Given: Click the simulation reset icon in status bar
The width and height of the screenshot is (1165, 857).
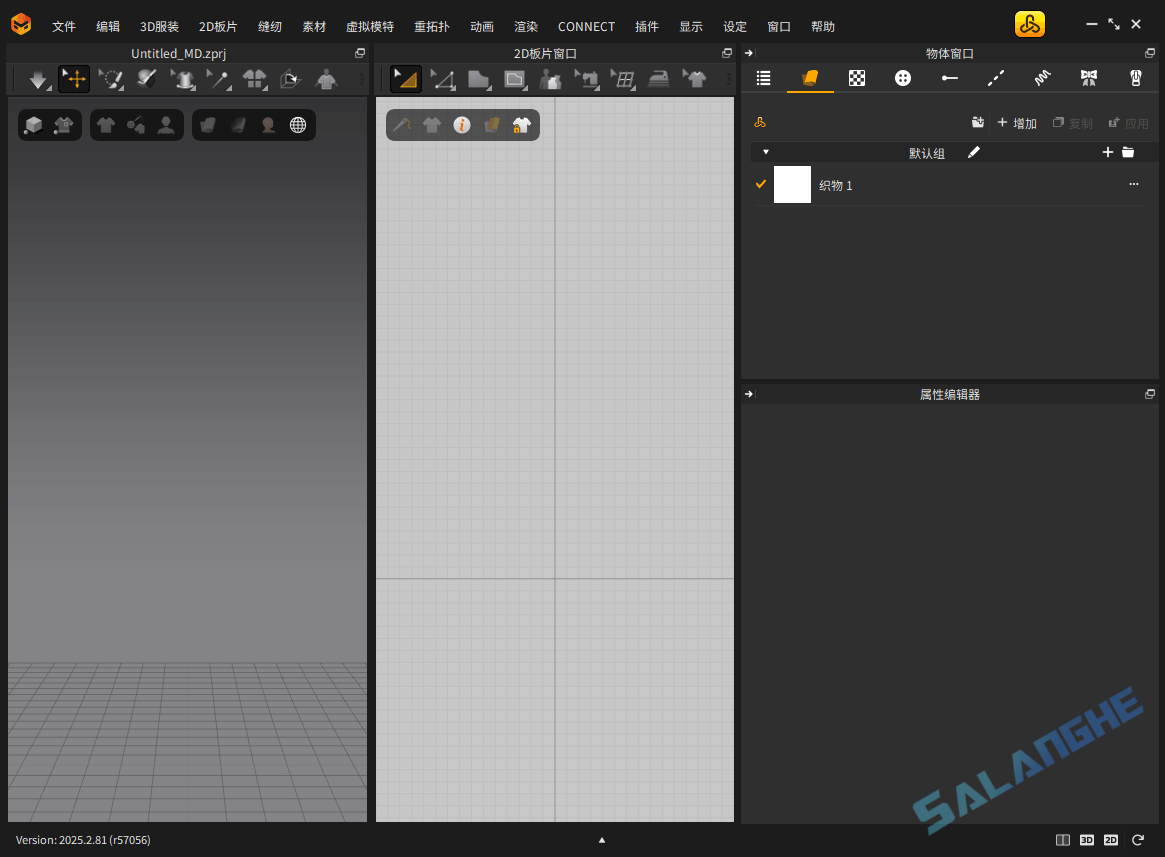Looking at the screenshot, I should [x=1138, y=840].
